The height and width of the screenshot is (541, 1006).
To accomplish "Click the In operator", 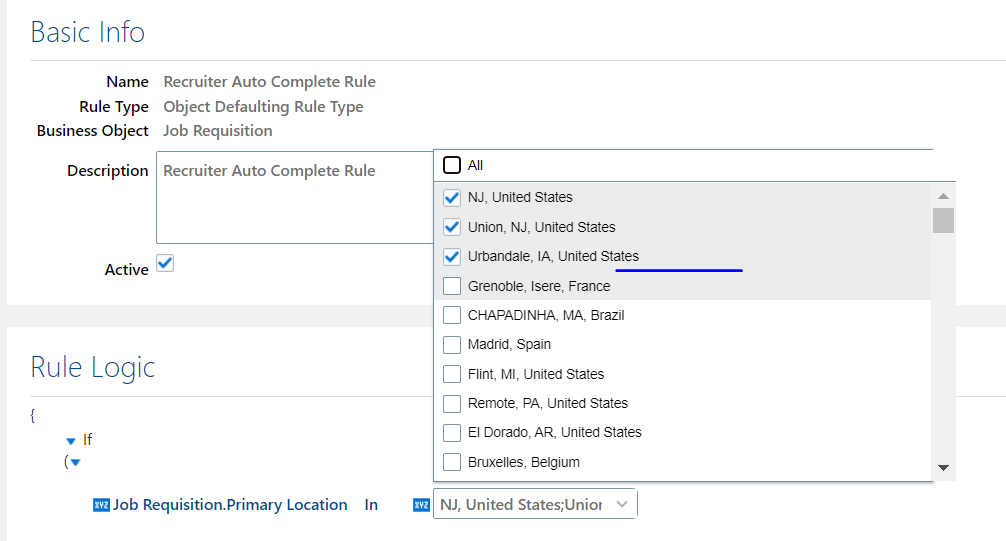I will 371,505.
